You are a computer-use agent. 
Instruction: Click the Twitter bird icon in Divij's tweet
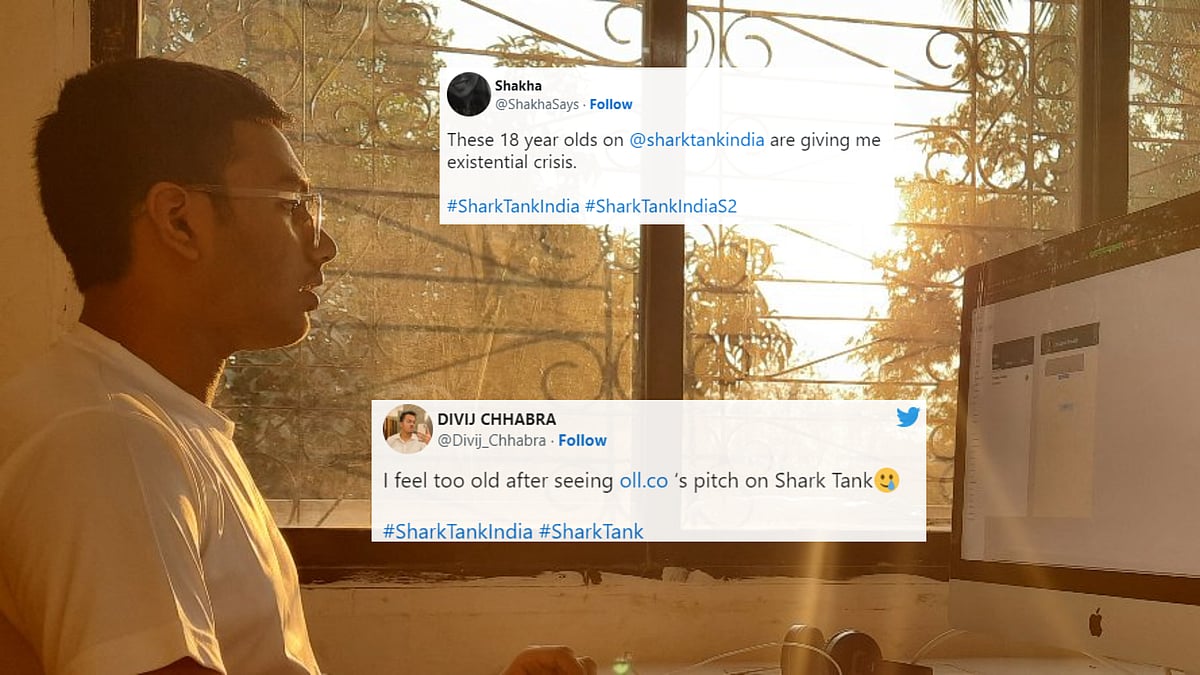point(908,417)
